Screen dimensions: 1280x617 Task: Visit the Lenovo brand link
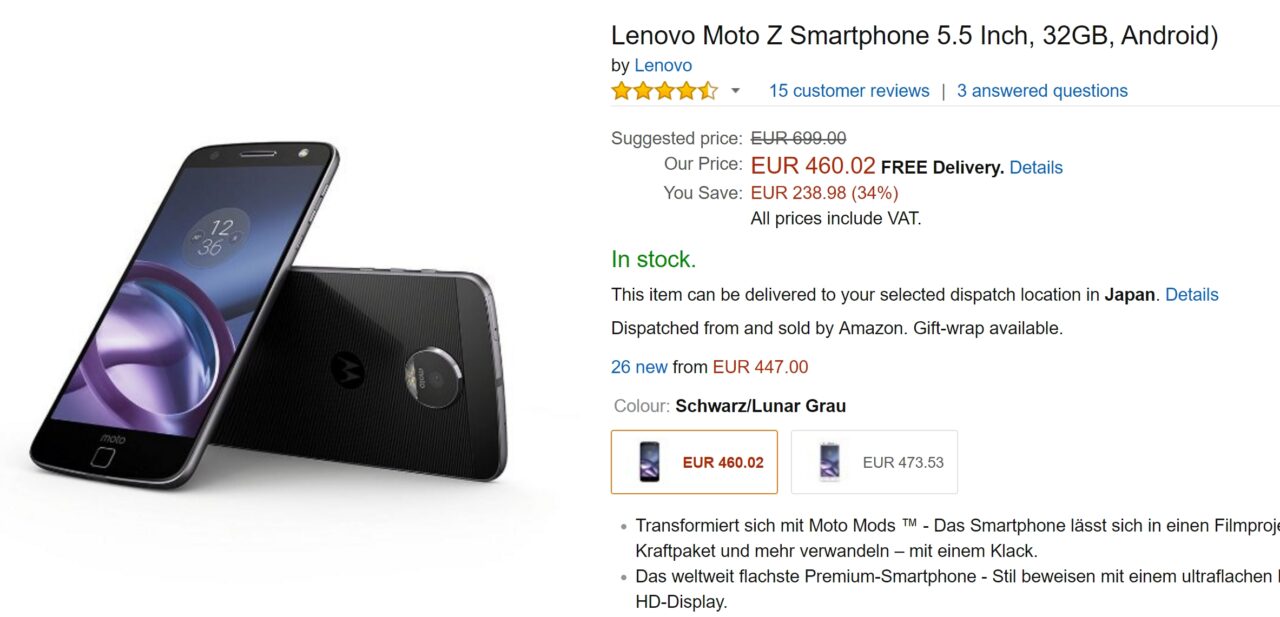pos(663,65)
